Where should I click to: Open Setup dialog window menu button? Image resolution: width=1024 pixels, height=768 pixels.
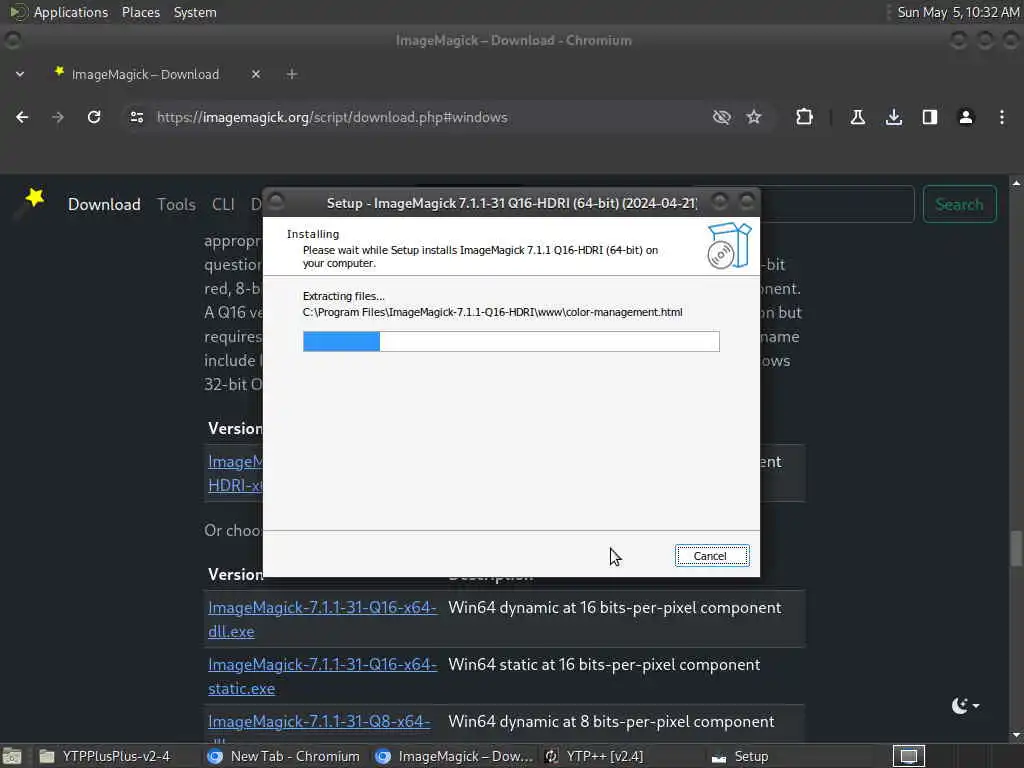[276, 201]
